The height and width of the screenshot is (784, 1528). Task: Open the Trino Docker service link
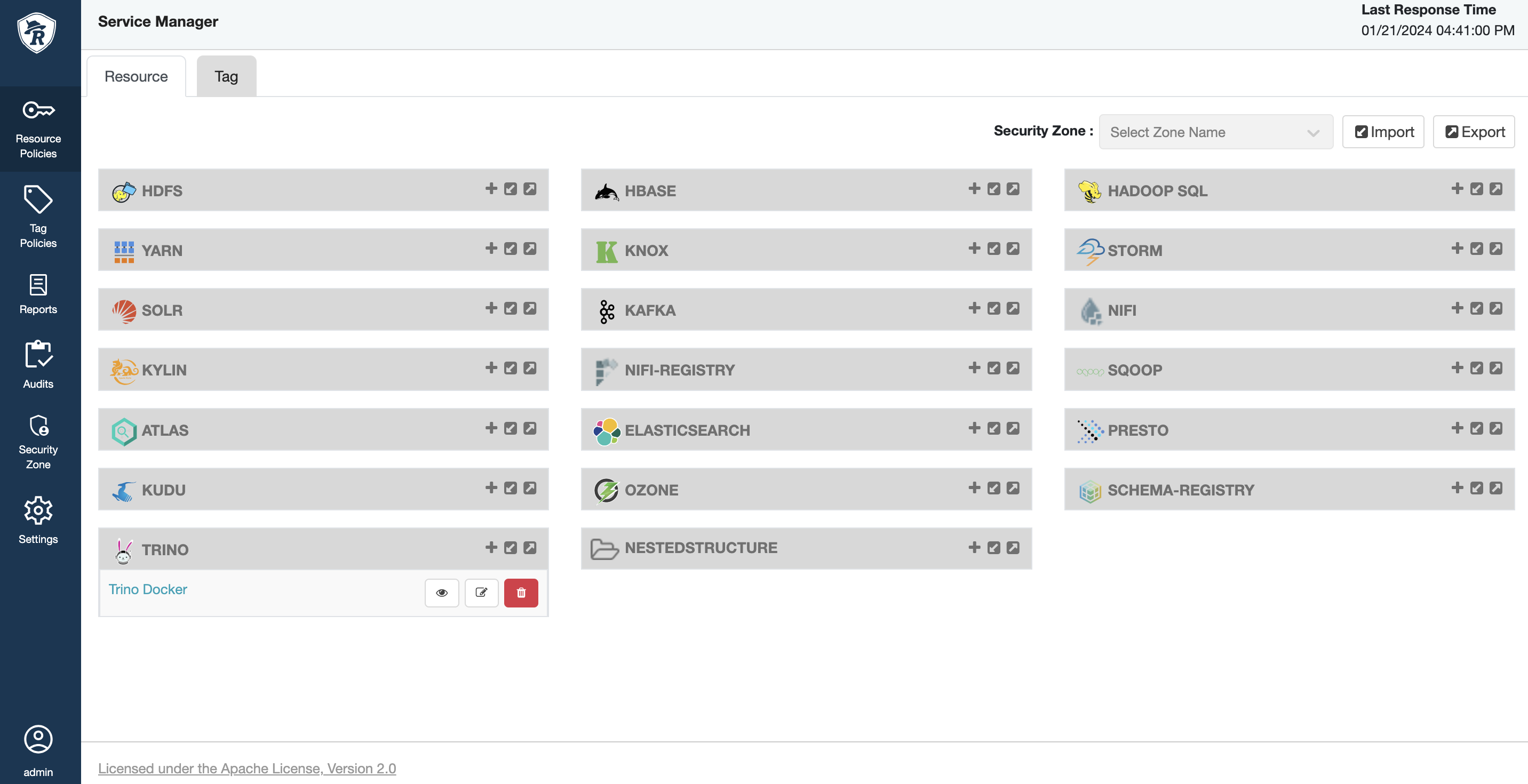pyautogui.click(x=148, y=589)
